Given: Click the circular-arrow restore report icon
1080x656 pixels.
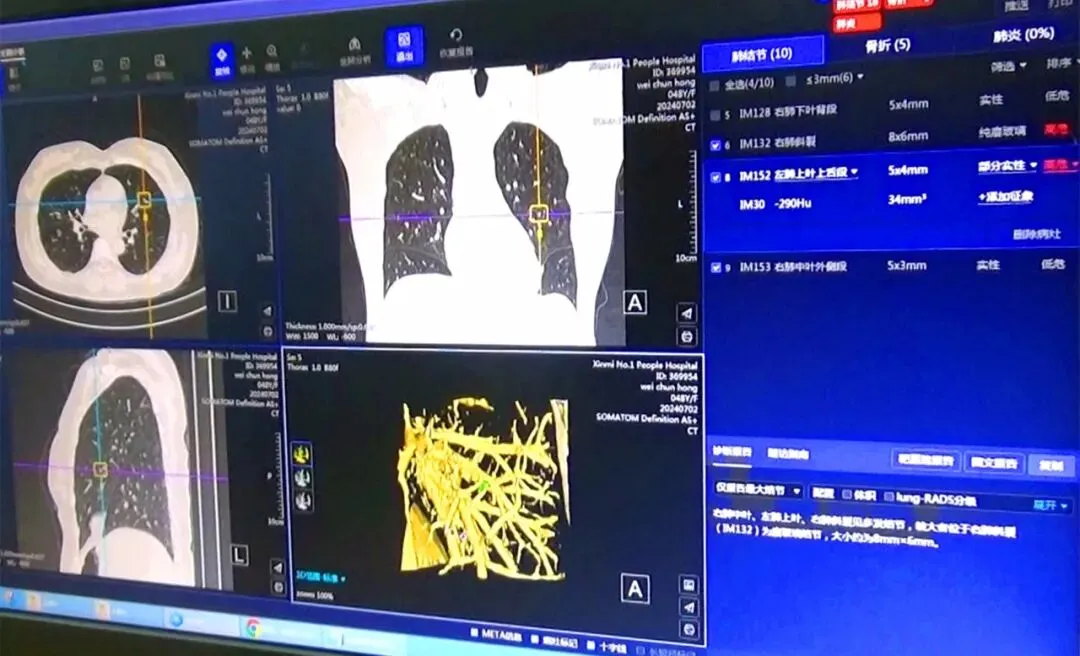Looking at the screenshot, I should click(456, 41).
